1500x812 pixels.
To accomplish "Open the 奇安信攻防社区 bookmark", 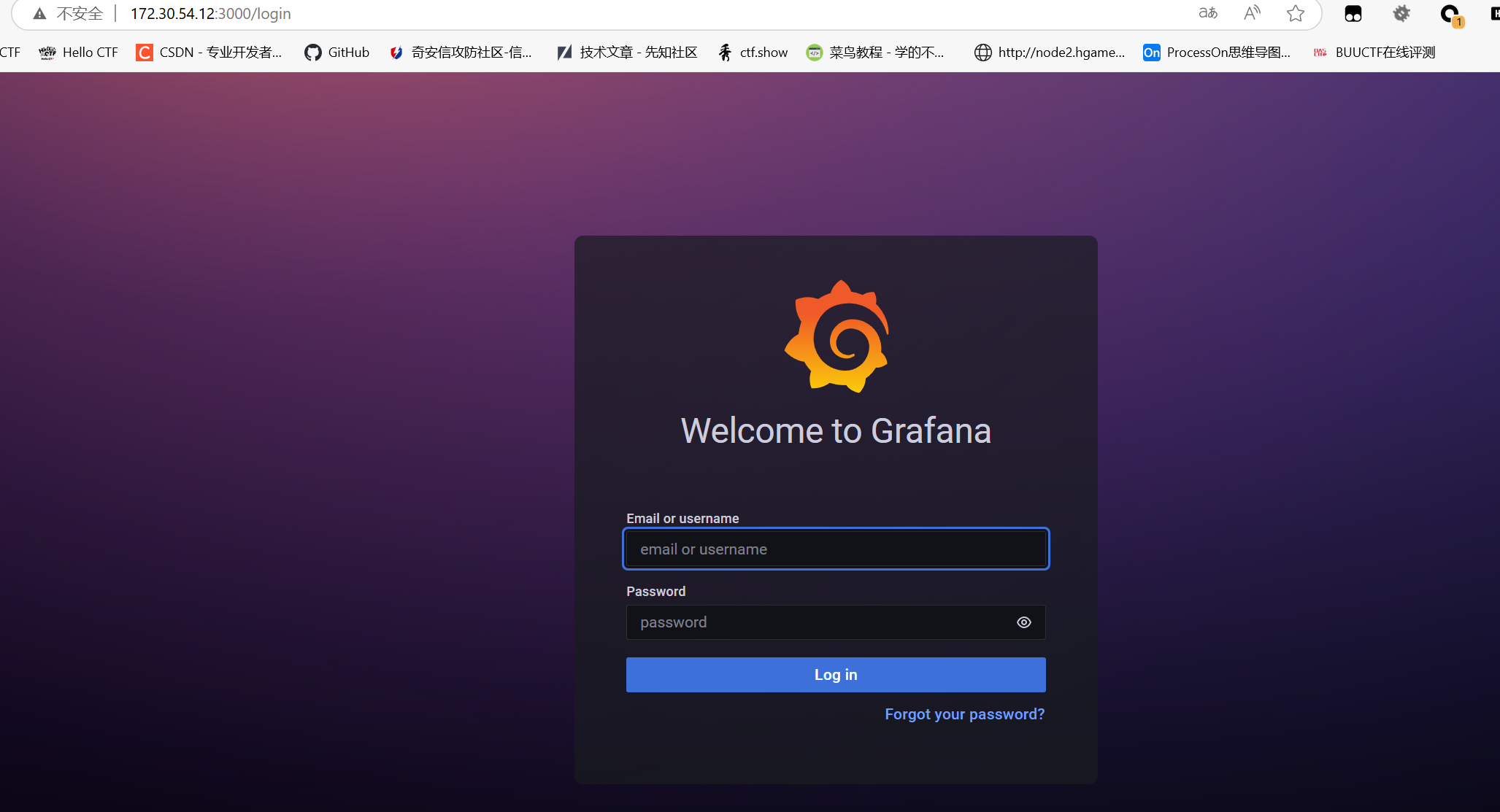I will (461, 53).
